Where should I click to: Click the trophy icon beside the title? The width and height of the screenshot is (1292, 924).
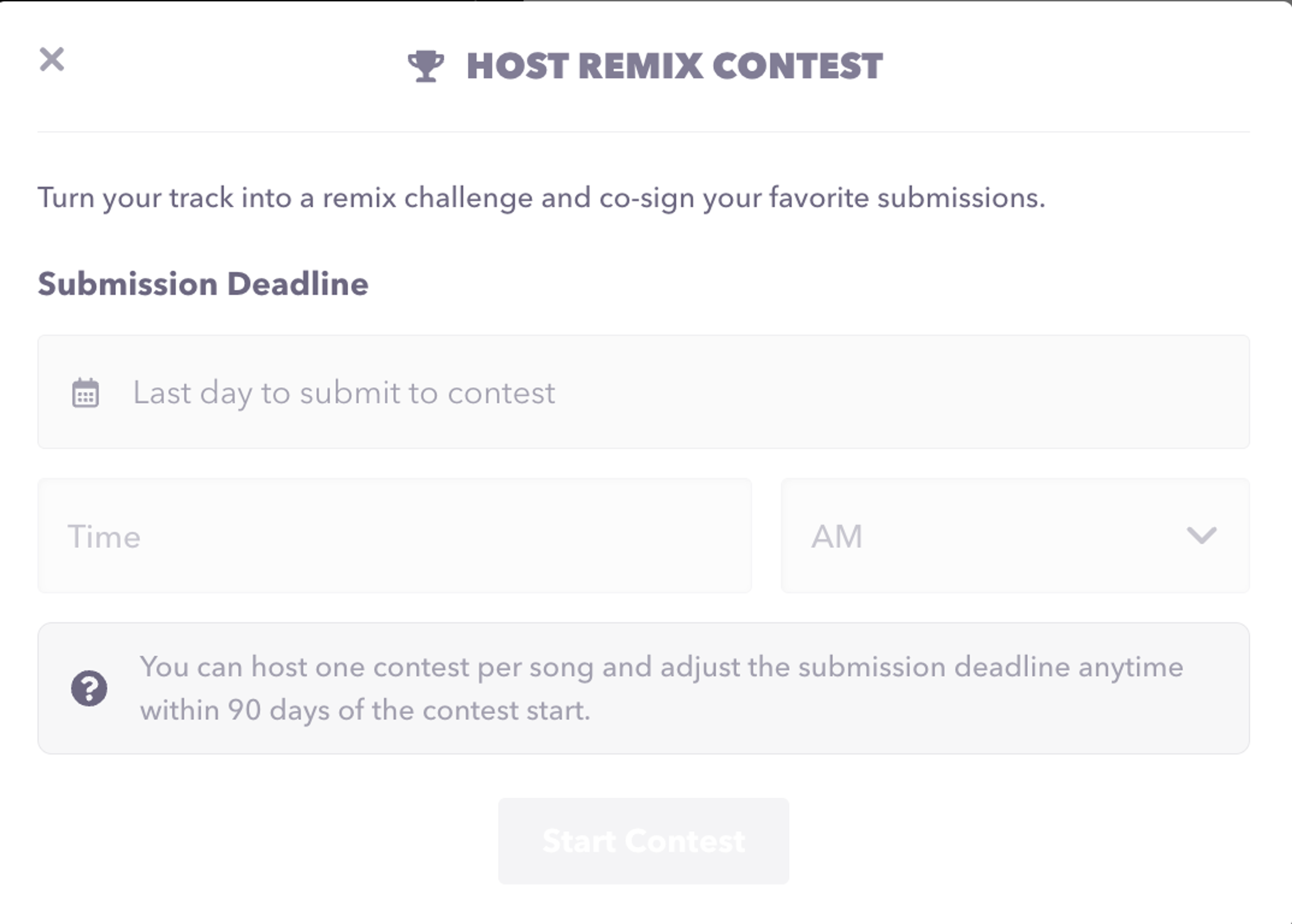pyautogui.click(x=426, y=66)
